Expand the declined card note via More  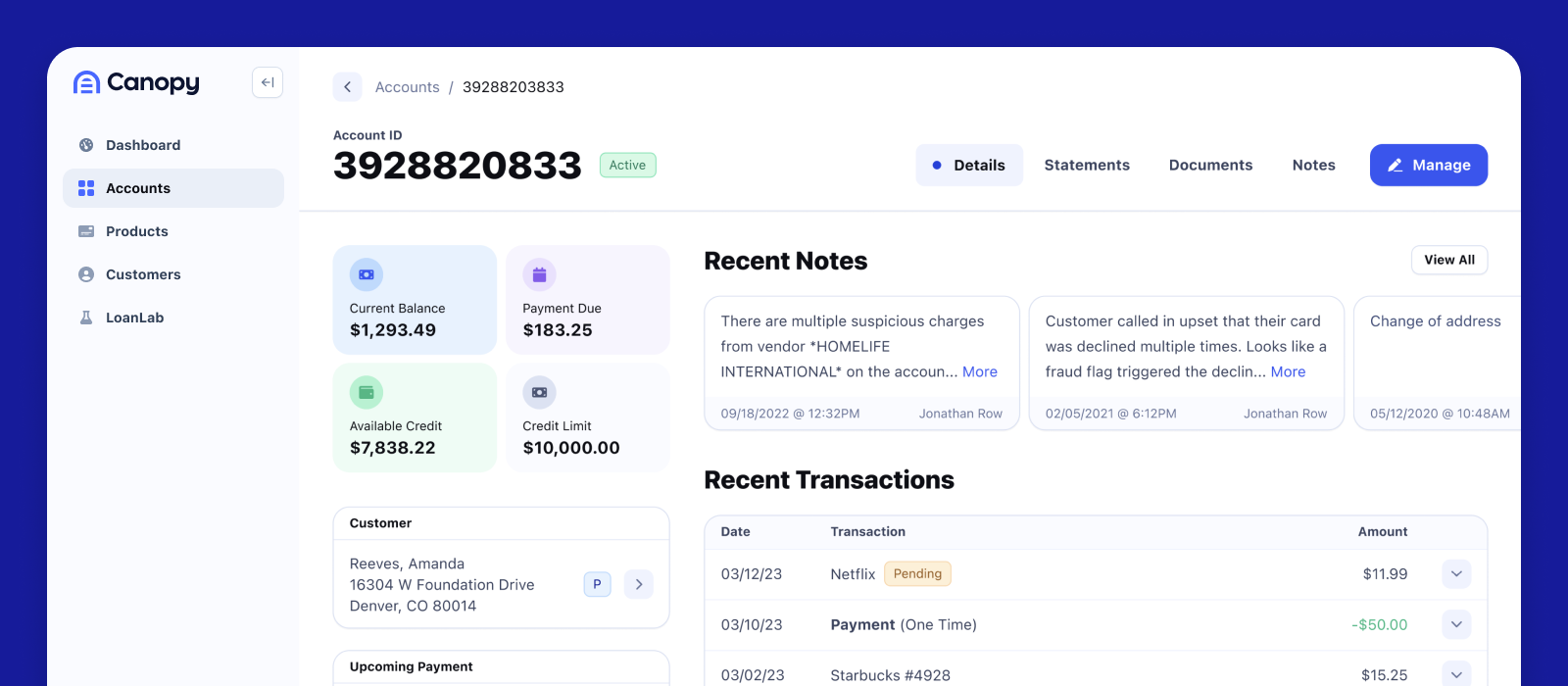point(1288,372)
